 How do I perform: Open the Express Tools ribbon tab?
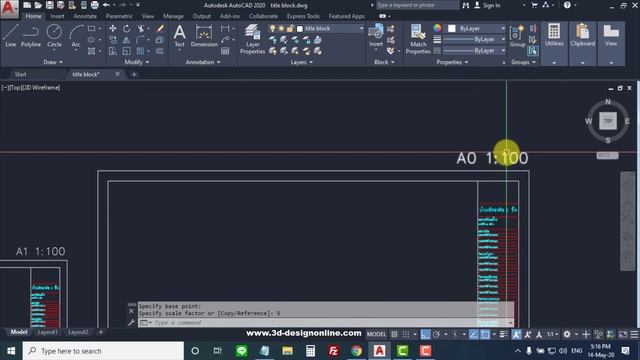tap(303, 16)
